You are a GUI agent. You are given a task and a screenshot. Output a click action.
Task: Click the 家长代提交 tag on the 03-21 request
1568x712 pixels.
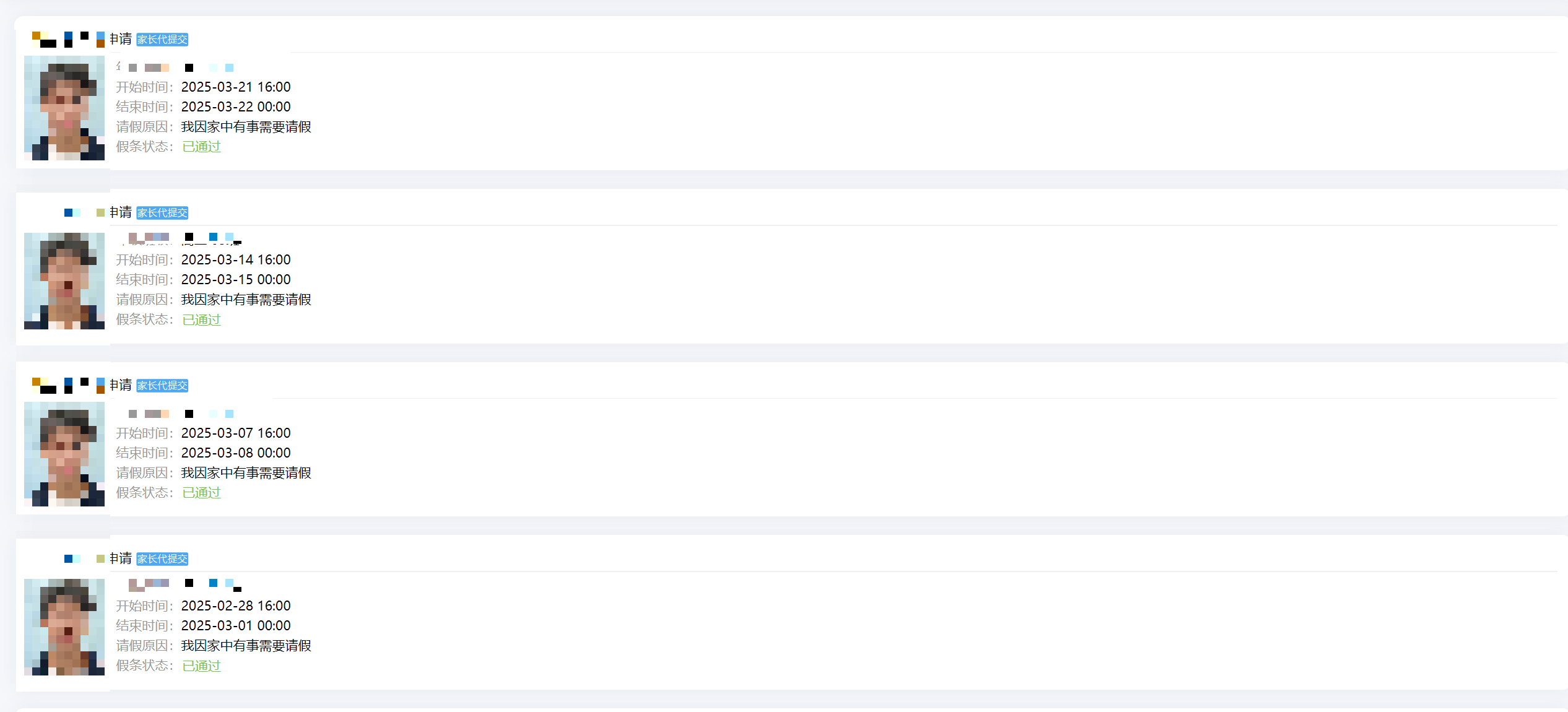[x=162, y=40]
